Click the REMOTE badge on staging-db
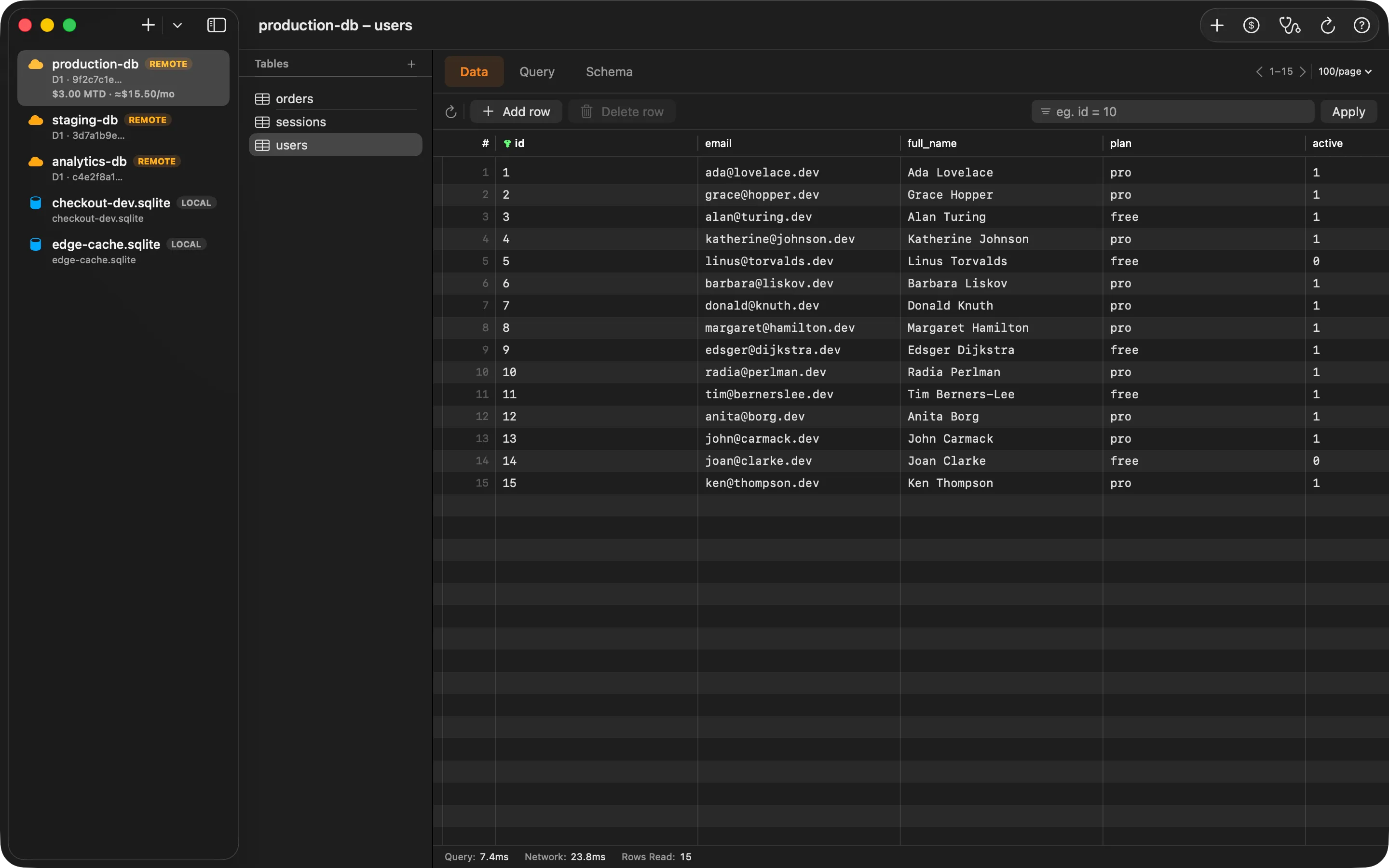1389x868 pixels. [148, 120]
